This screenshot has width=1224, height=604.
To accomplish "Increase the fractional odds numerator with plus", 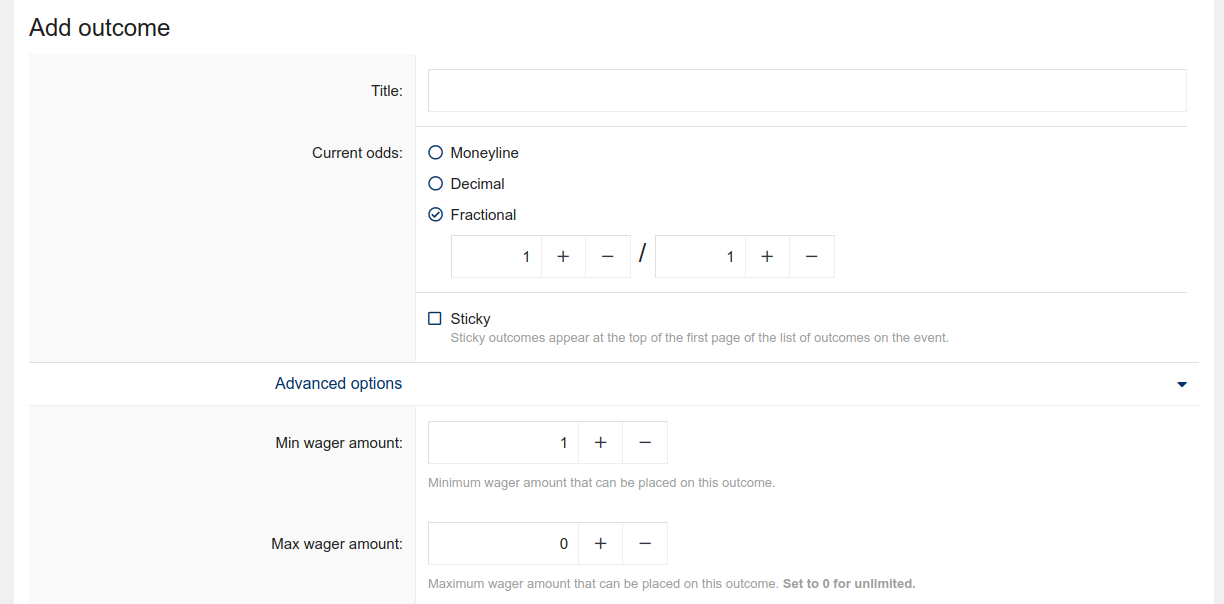I will (x=563, y=257).
